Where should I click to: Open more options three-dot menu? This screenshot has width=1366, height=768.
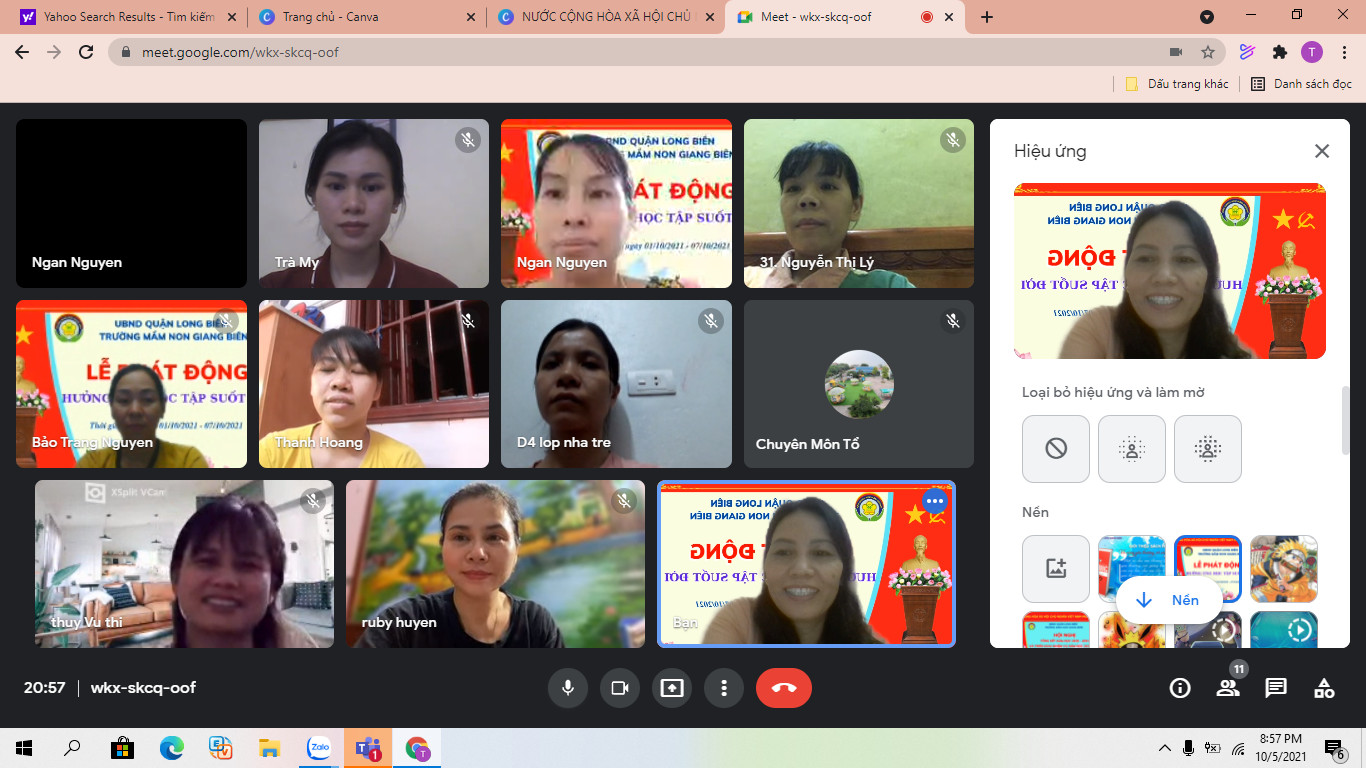(x=724, y=688)
